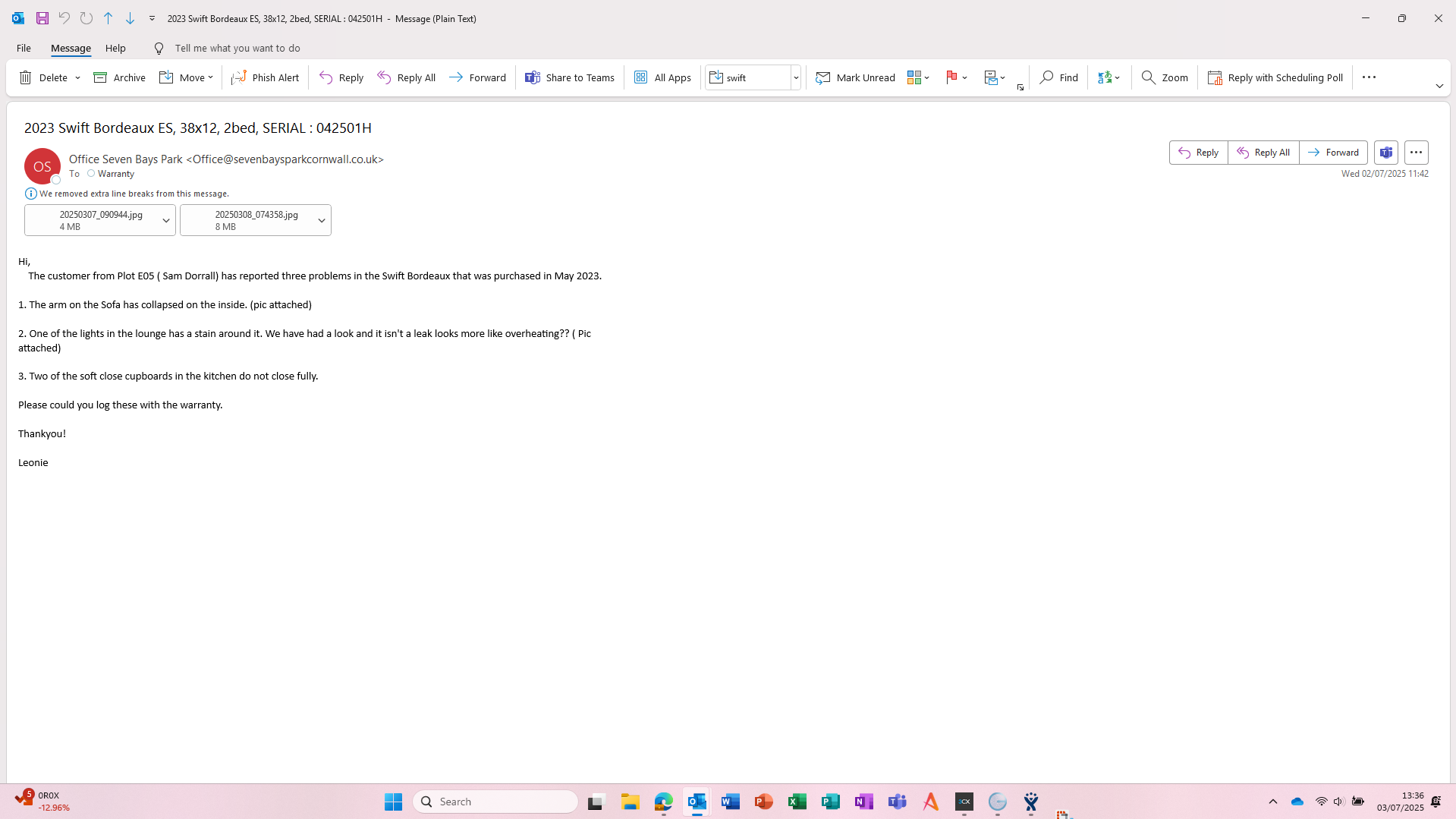Click Reply All button in the message header
The height and width of the screenshot is (819, 1456).
tap(1263, 153)
